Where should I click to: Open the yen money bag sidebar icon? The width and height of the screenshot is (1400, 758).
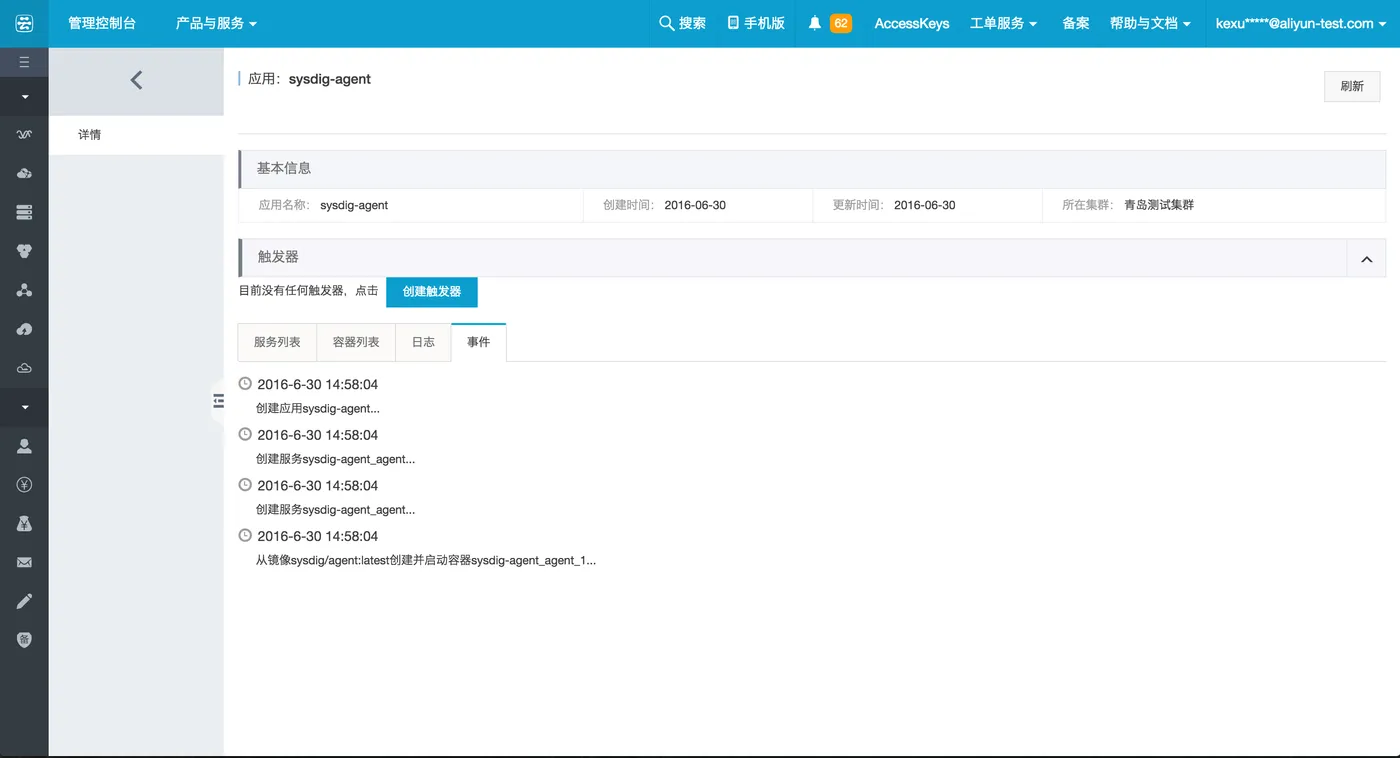click(24, 523)
